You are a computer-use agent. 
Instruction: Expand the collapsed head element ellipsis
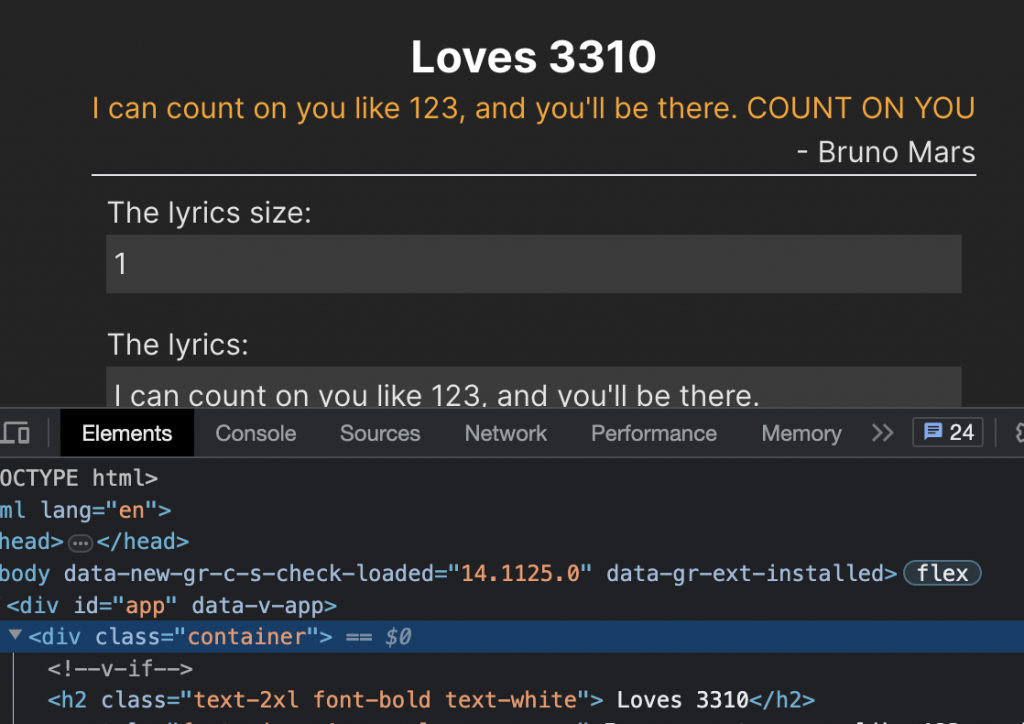[80, 543]
